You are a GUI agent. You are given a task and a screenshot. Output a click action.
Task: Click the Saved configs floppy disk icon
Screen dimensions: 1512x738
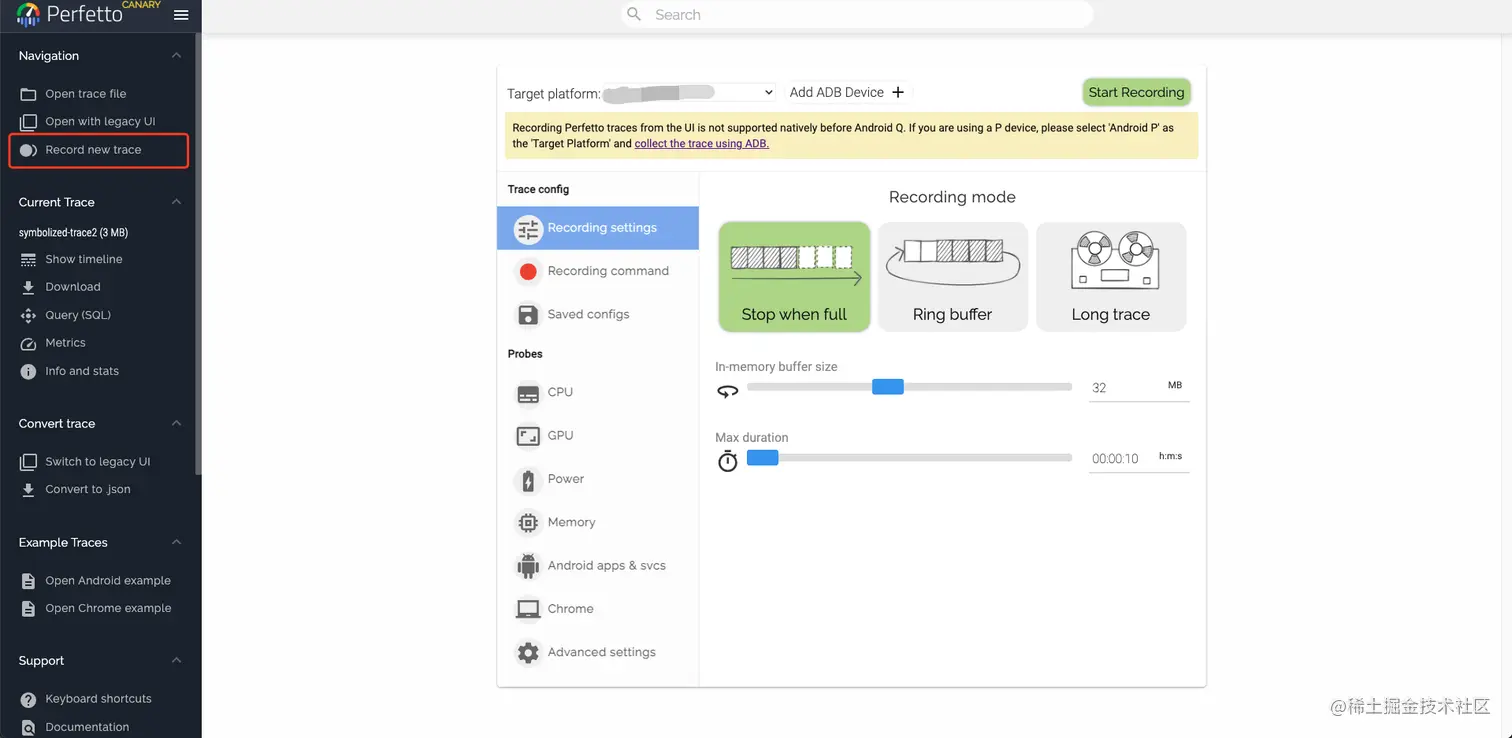click(528, 315)
